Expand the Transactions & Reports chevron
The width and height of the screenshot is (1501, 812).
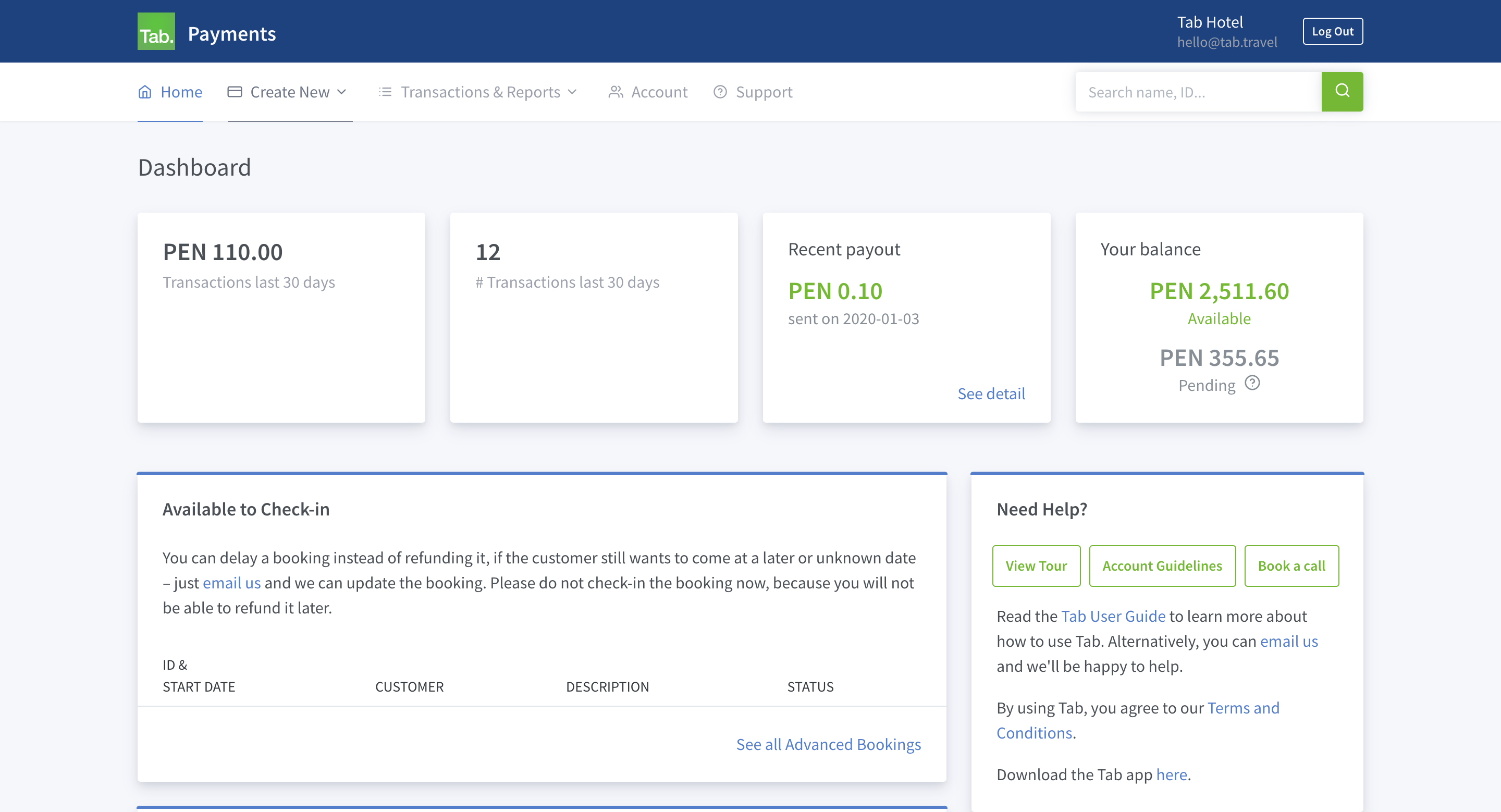coord(572,92)
